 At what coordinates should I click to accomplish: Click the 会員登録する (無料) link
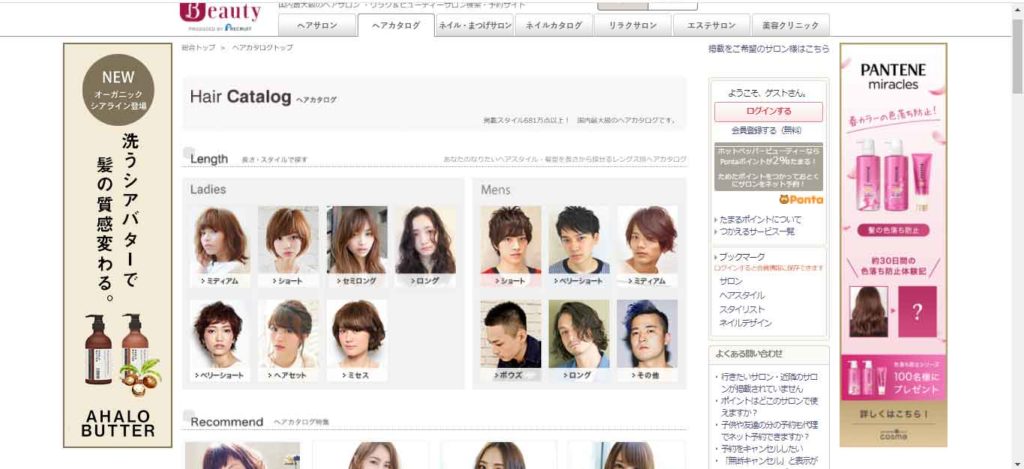(766, 130)
